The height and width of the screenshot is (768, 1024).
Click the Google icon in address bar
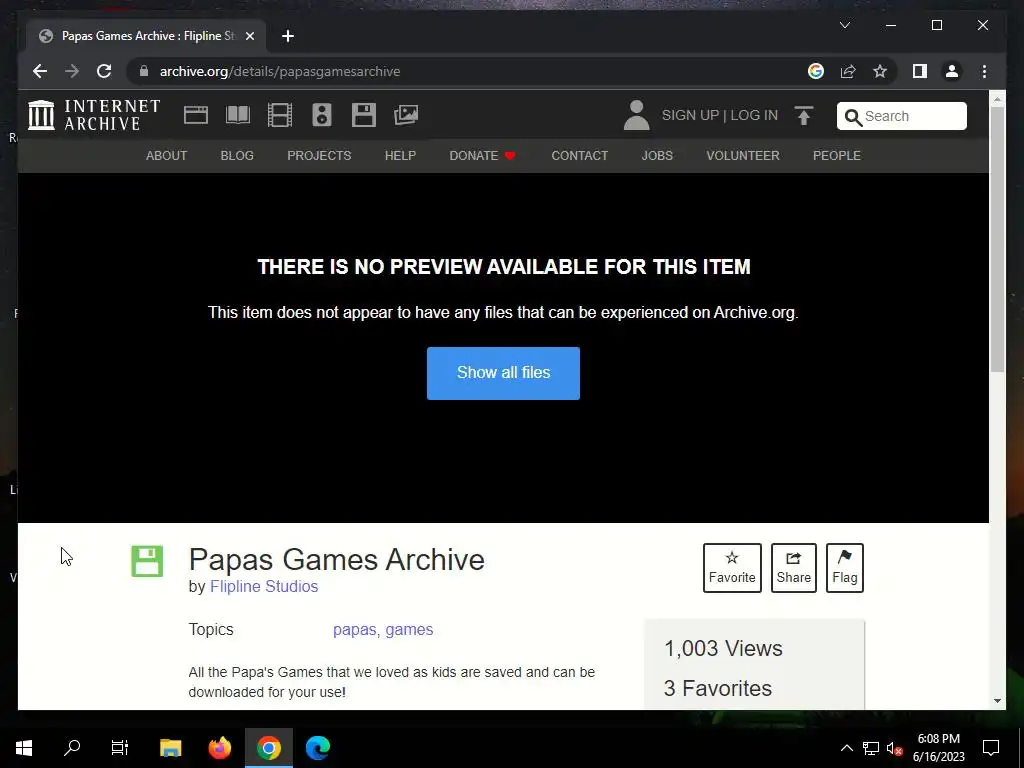click(x=816, y=71)
